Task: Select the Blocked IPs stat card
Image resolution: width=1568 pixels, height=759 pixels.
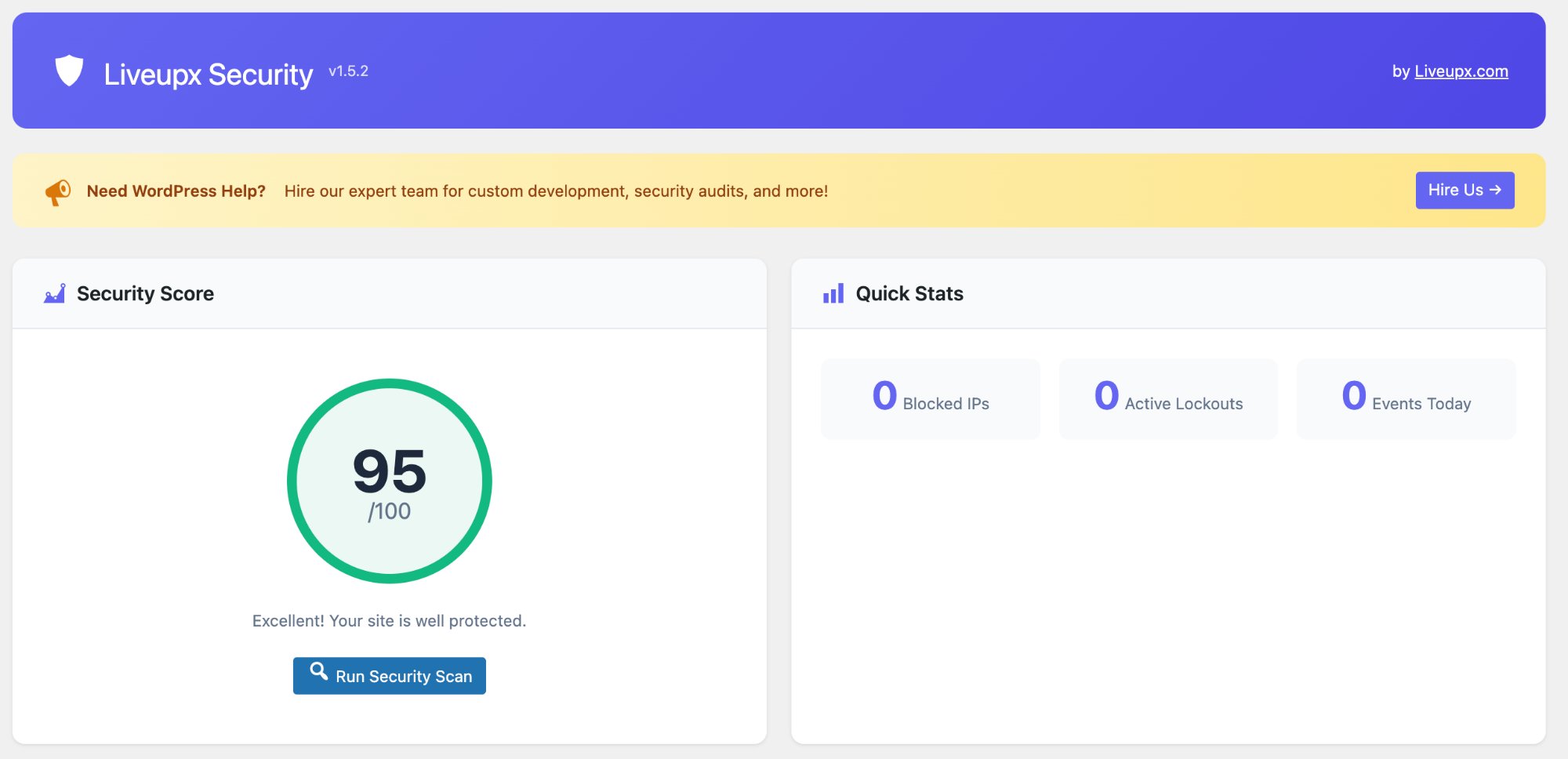Action: coord(931,399)
